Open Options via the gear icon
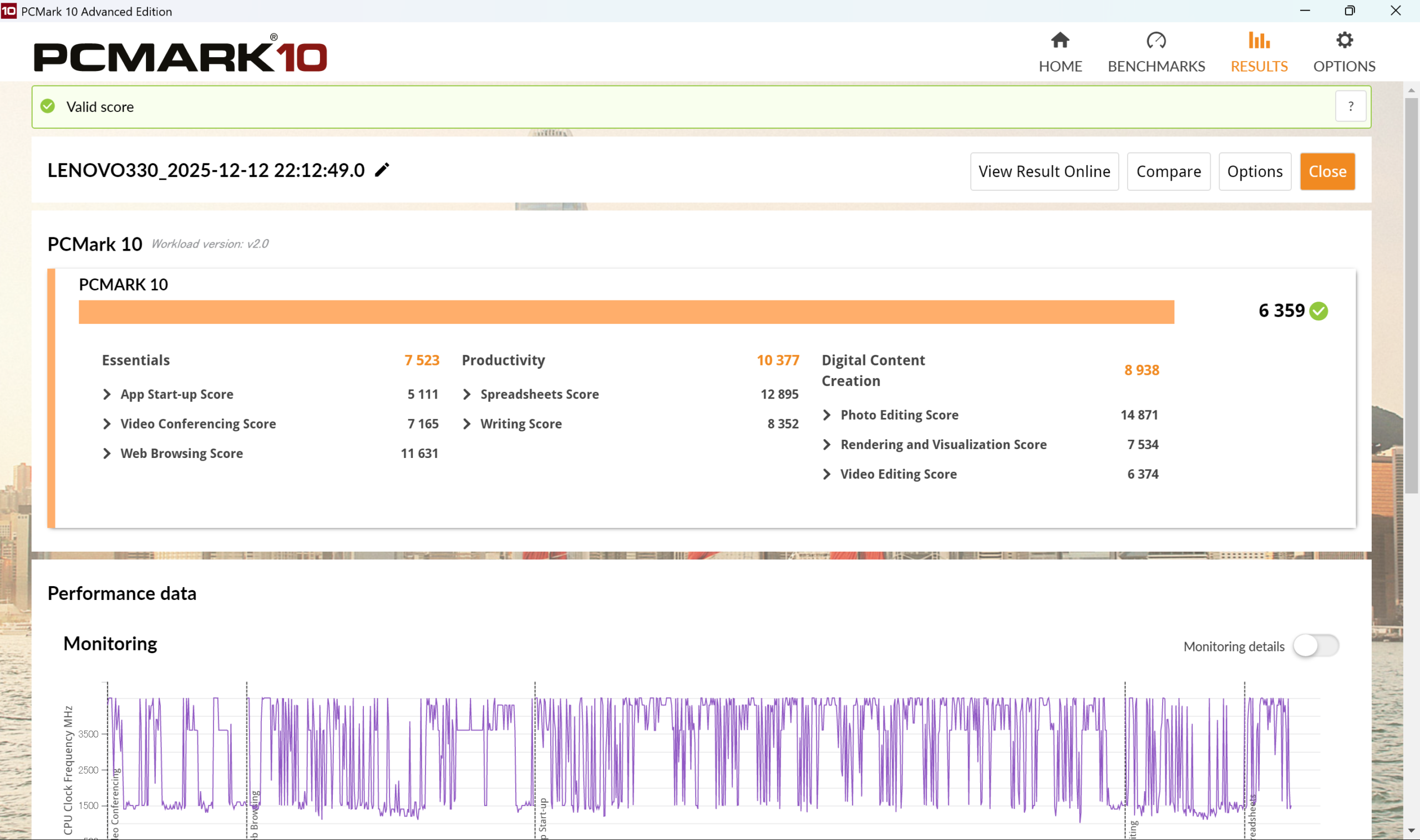 [1344, 41]
